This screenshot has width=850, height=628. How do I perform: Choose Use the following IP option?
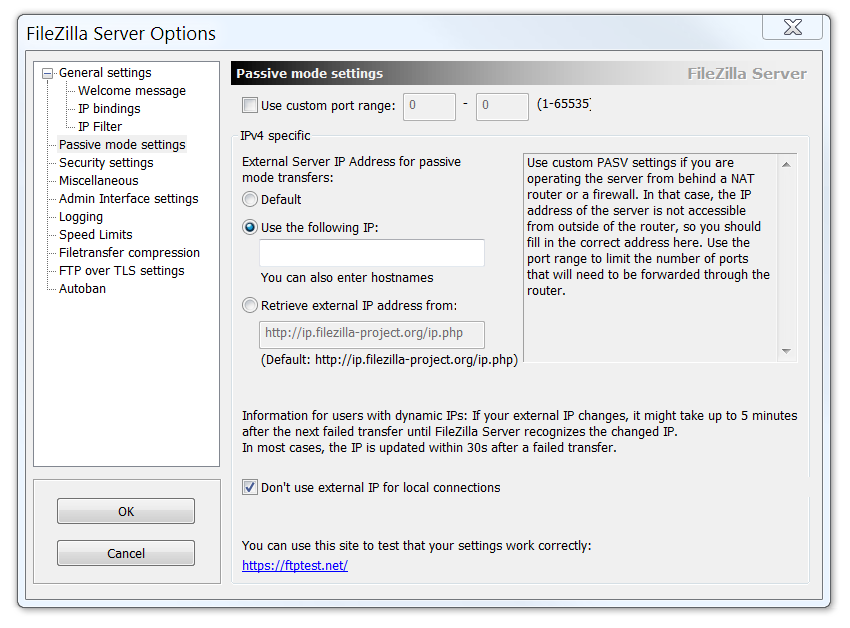pyautogui.click(x=250, y=227)
